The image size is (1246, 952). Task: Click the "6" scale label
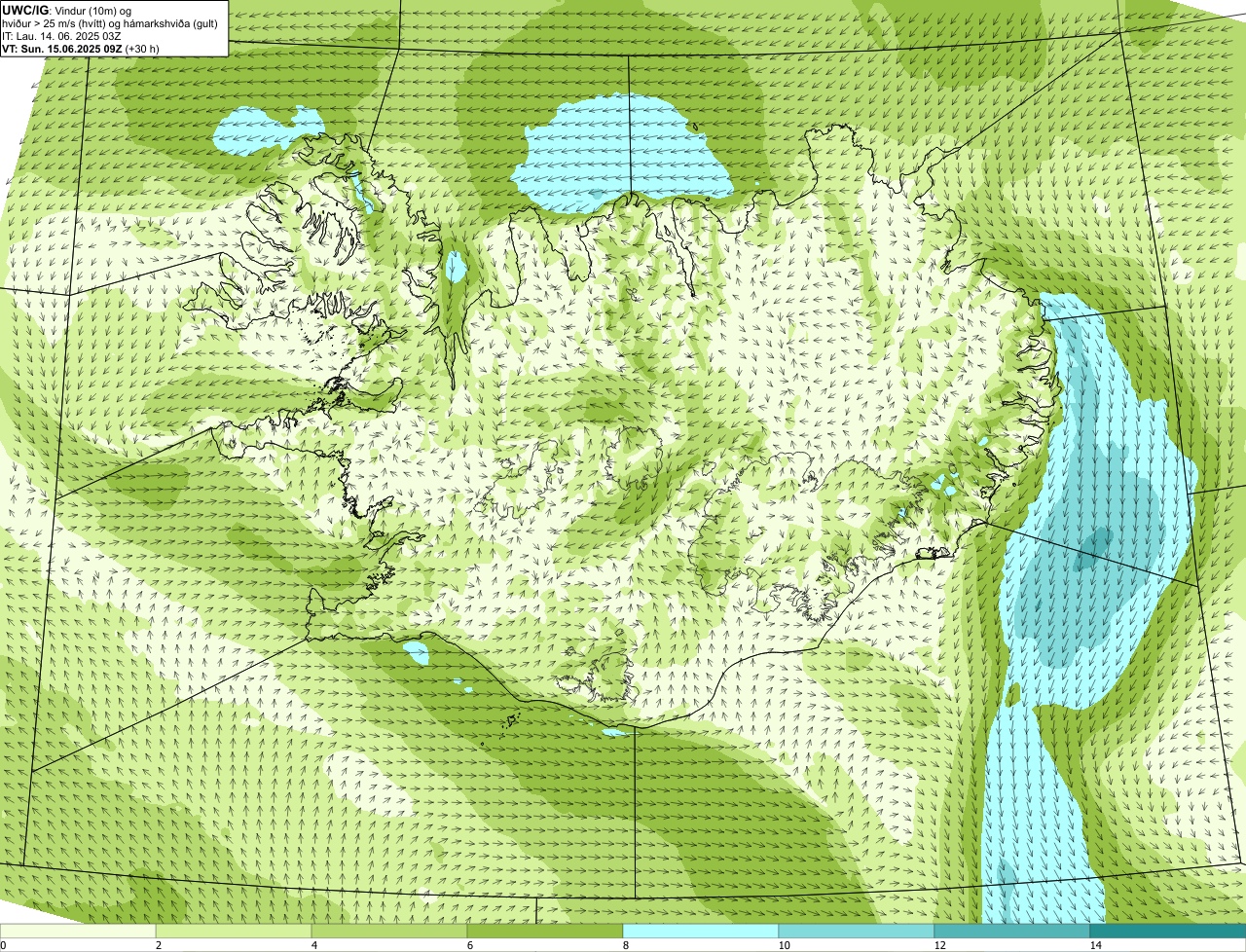click(x=468, y=945)
